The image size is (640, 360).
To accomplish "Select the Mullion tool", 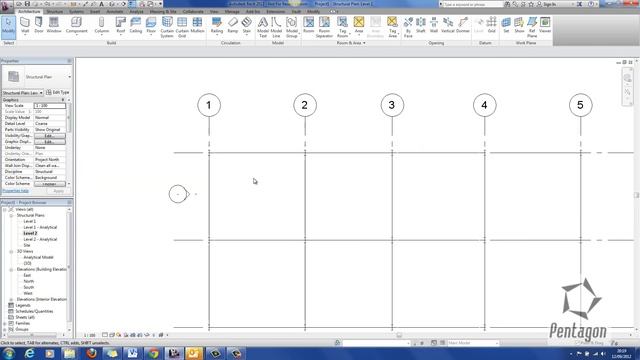I will (198, 25).
